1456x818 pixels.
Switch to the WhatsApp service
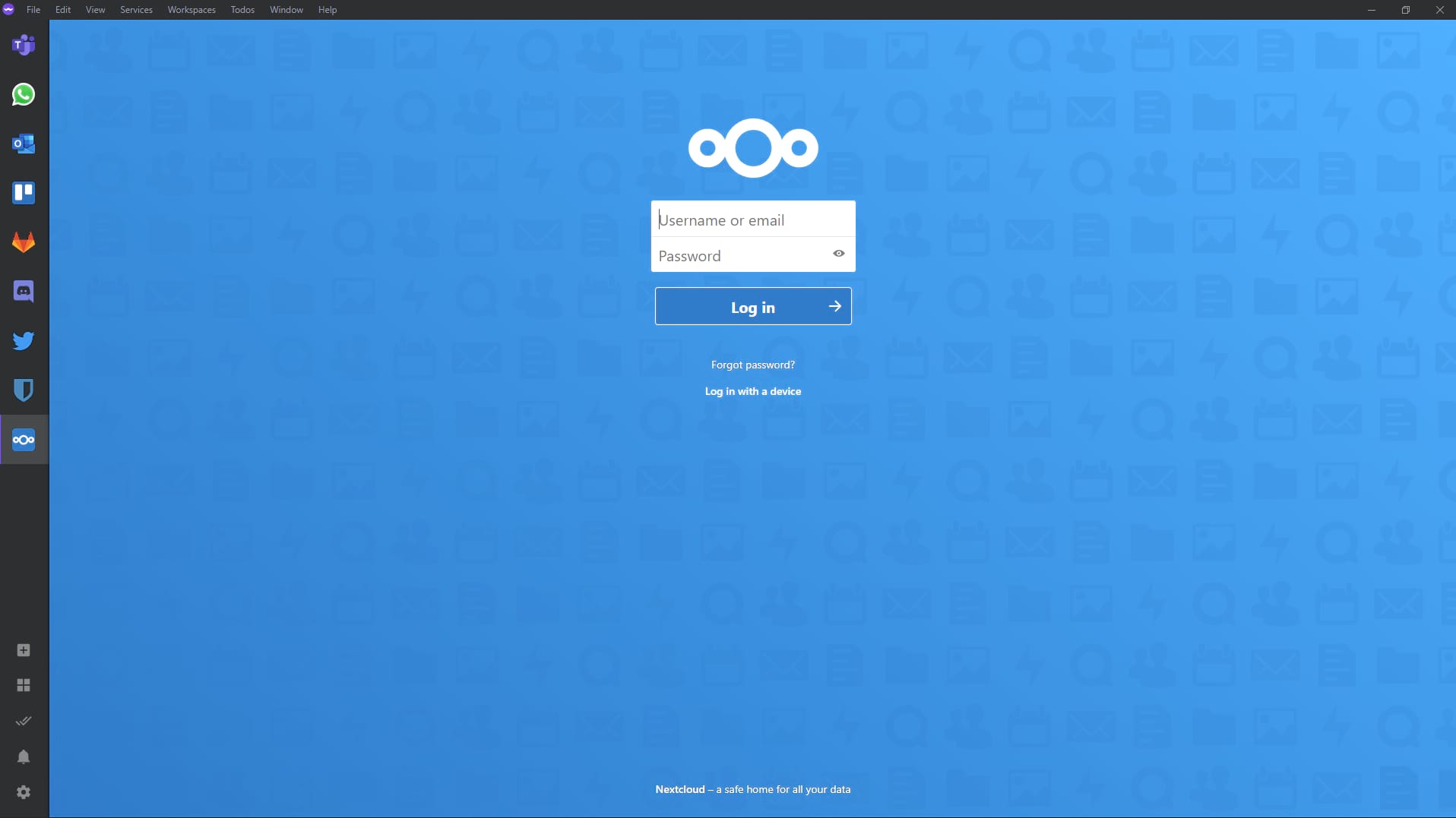24,95
